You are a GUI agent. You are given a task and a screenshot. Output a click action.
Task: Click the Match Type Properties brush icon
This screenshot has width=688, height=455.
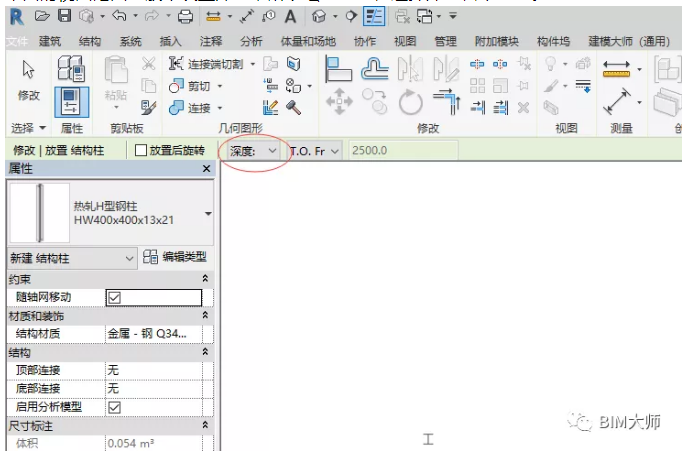(149, 107)
